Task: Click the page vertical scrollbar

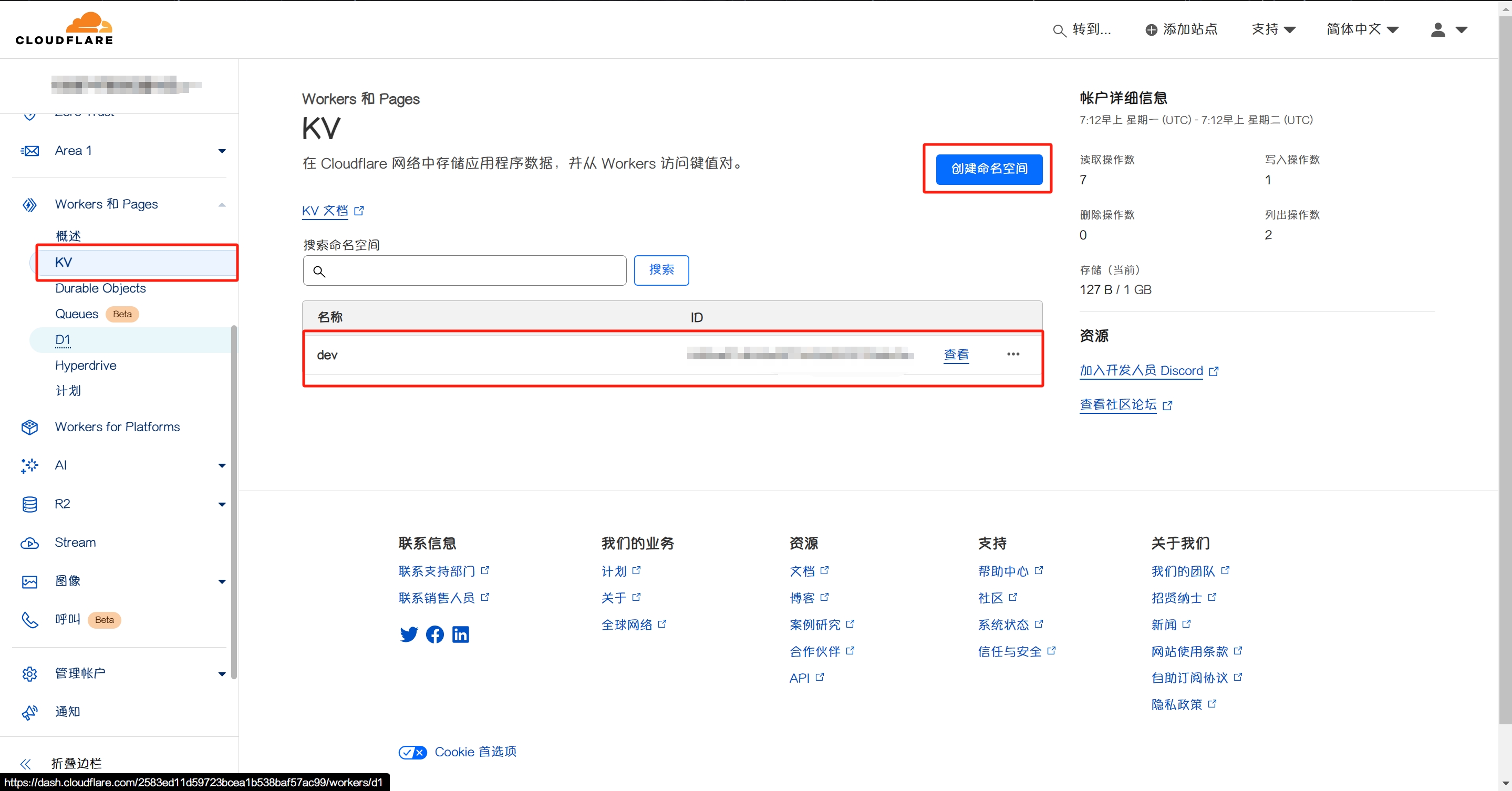Action: pyautogui.click(x=1505, y=370)
